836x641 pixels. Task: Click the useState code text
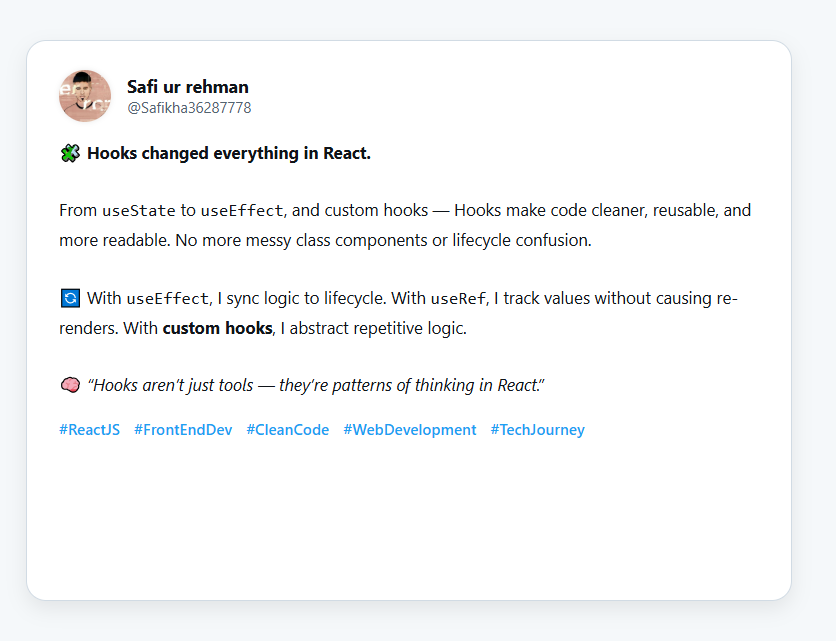click(139, 211)
